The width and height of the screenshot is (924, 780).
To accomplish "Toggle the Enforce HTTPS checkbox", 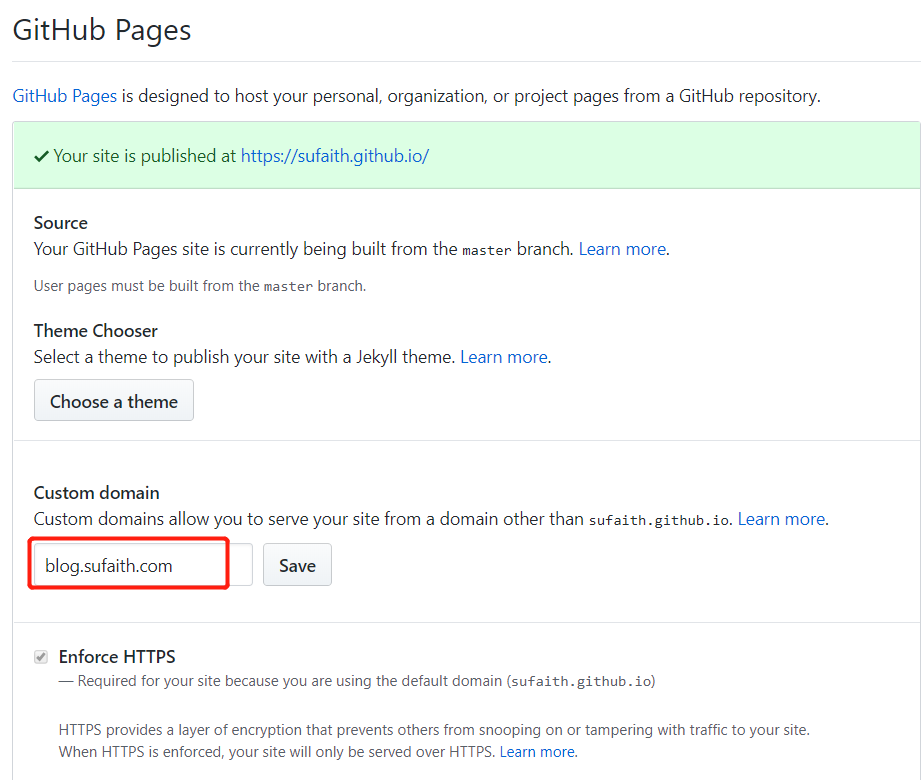I will tap(41, 656).
